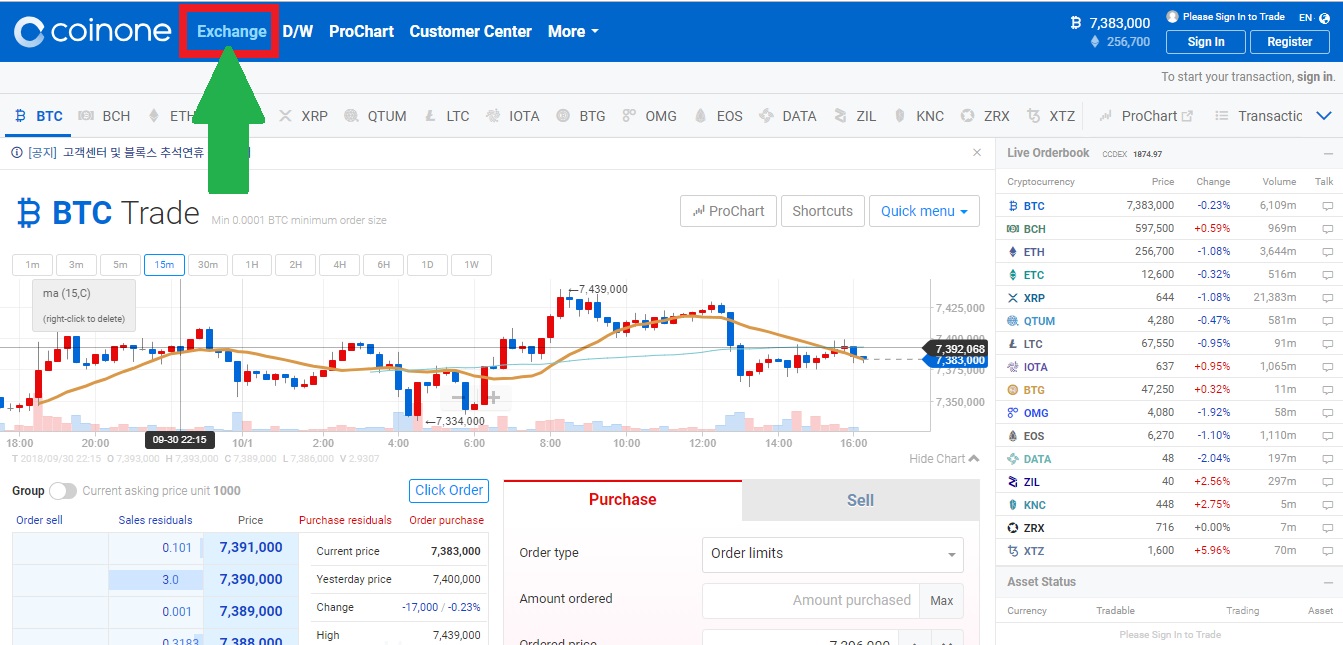Select the IOTA coin tab
Image resolution: width=1343 pixels, height=645 pixels.
[x=513, y=116]
